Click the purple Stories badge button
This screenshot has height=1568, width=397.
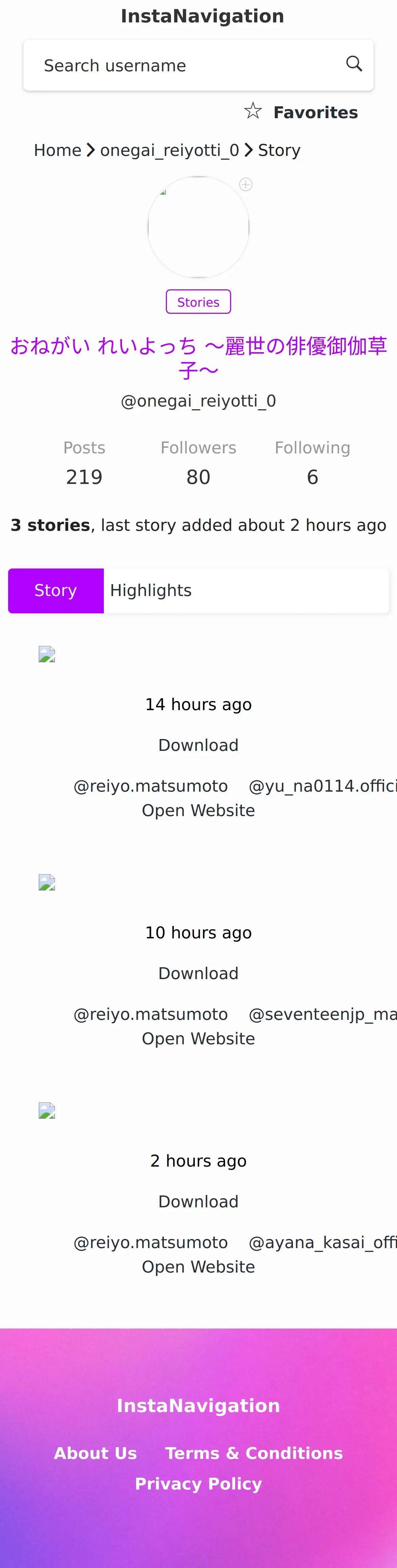pos(198,302)
